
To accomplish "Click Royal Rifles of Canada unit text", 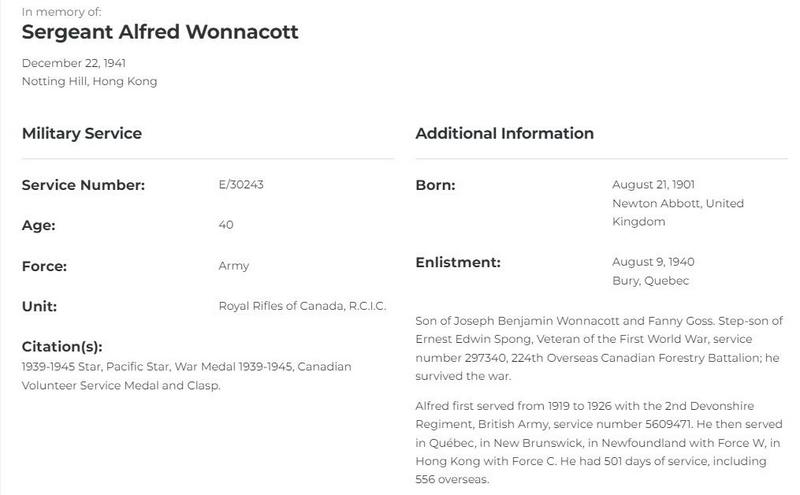I will pyautogui.click(x=303, y=306).
